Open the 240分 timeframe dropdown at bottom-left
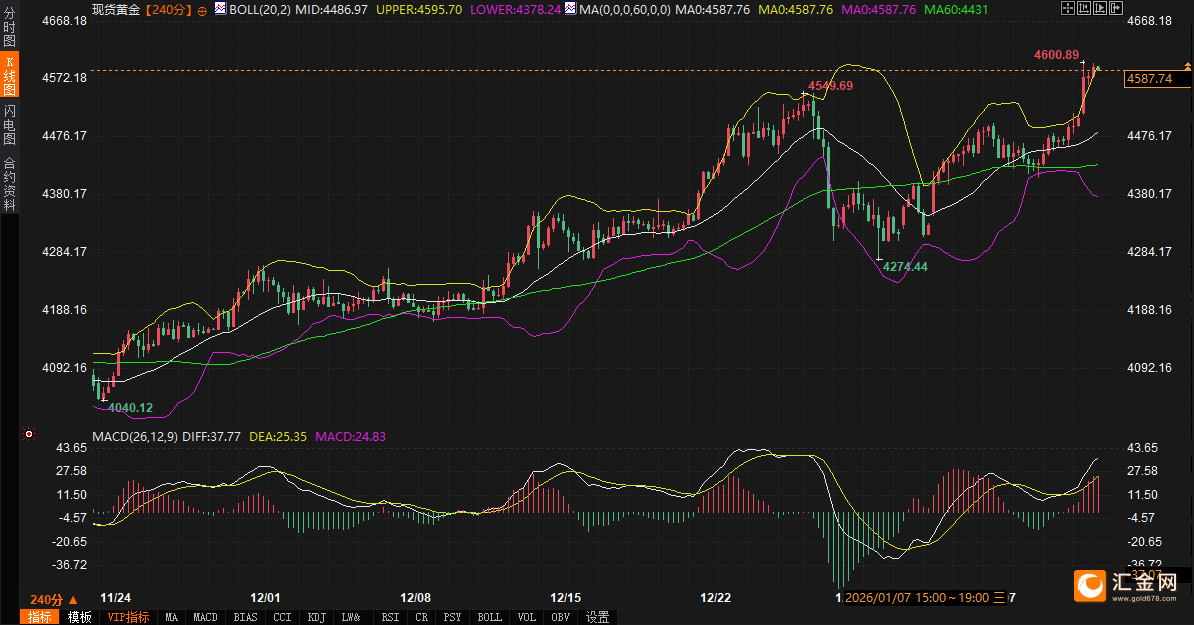1194x625 pixels. pos(54,599)
